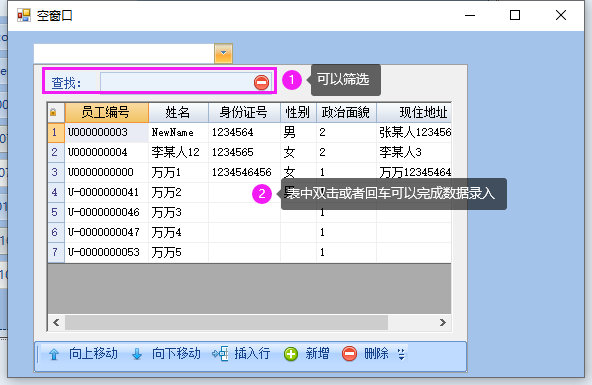
Task: Click cell U-0000000041
Action: point(107,192)
